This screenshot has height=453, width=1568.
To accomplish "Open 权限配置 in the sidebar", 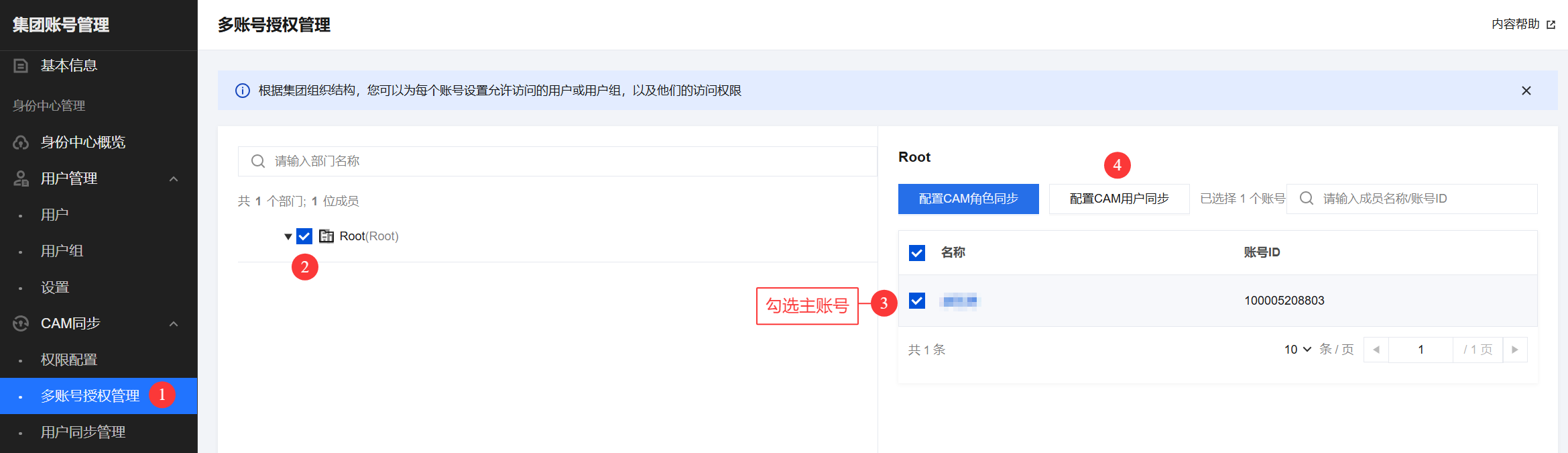I will coord(69,360).
